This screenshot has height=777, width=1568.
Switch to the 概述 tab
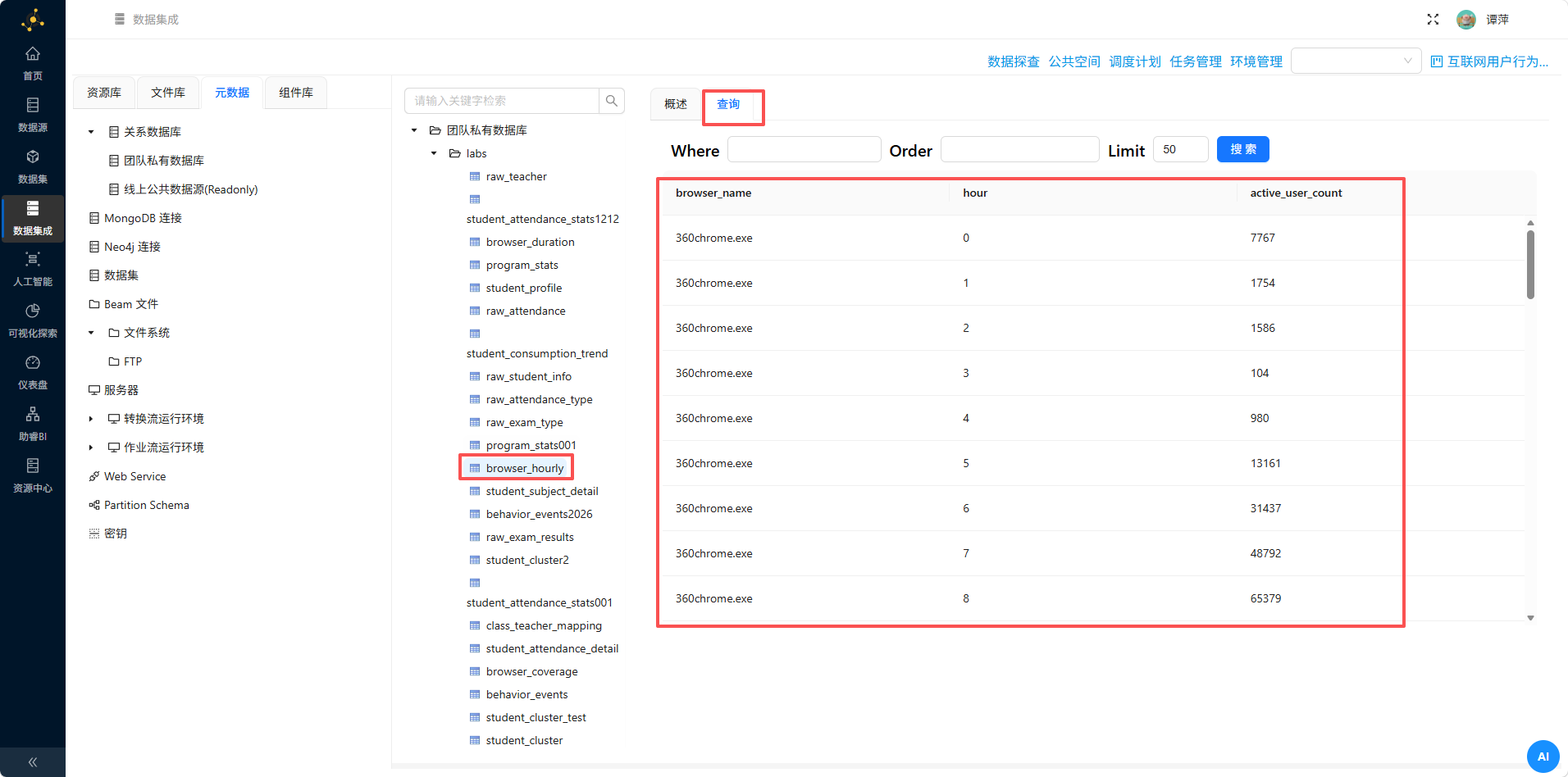tap(676, 104)
